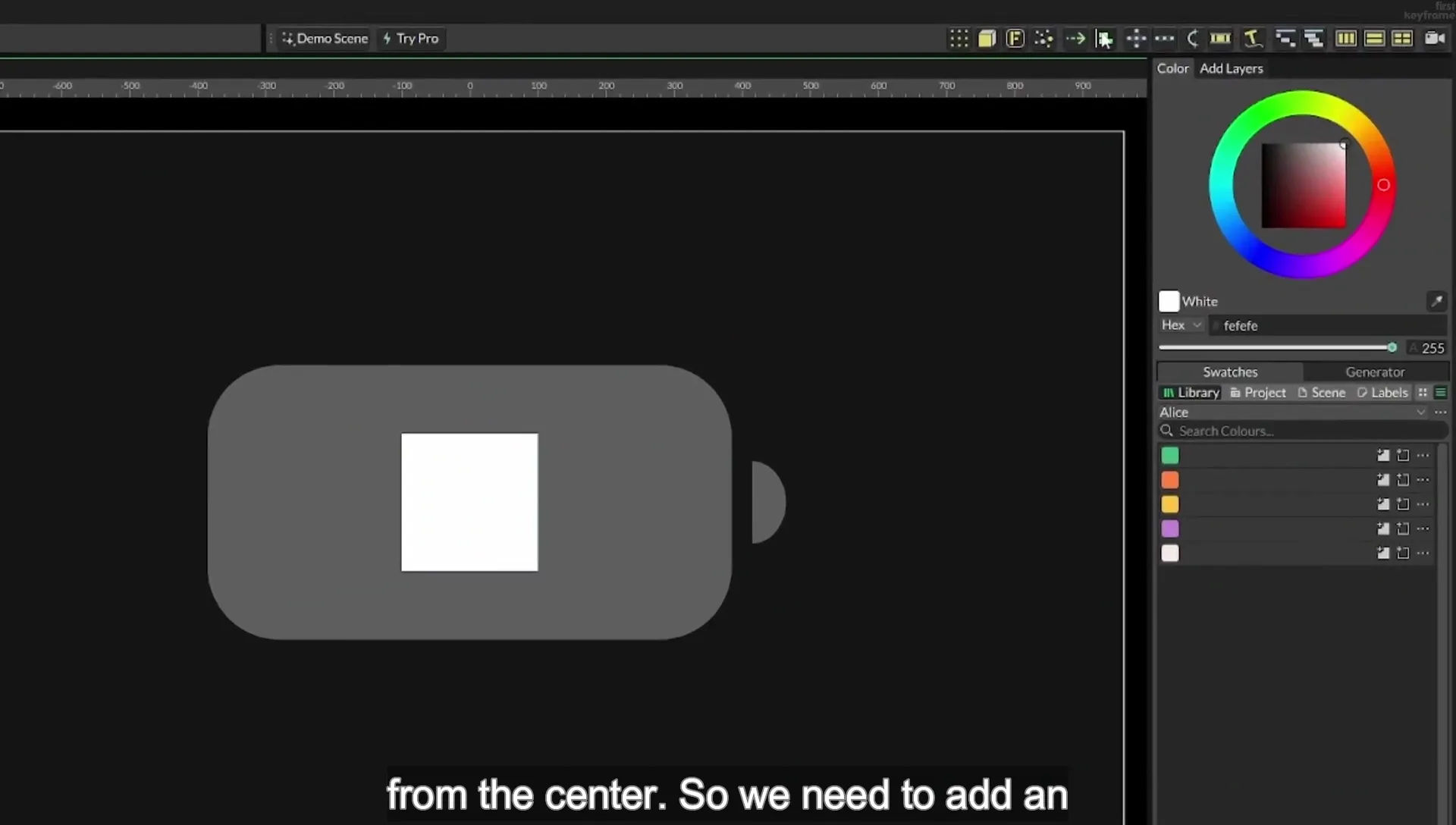Click the horizontal three-dots toolbar icon

1164,39
